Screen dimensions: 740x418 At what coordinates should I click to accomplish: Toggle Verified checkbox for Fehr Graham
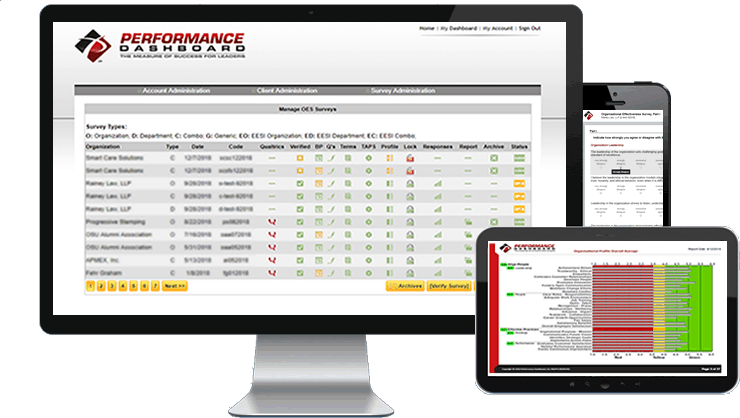(300, 273)
